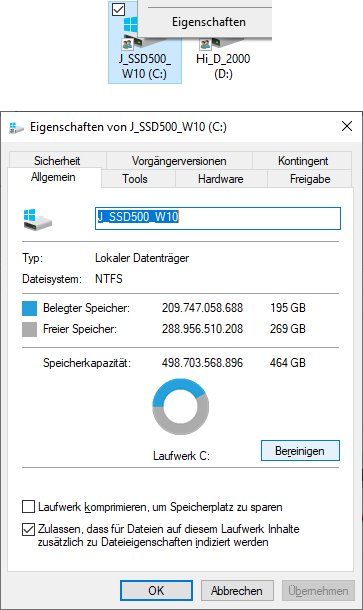This screenshot has width=363, height=610.
Task: Click the 269 GB free size
Action: (288, 329)
